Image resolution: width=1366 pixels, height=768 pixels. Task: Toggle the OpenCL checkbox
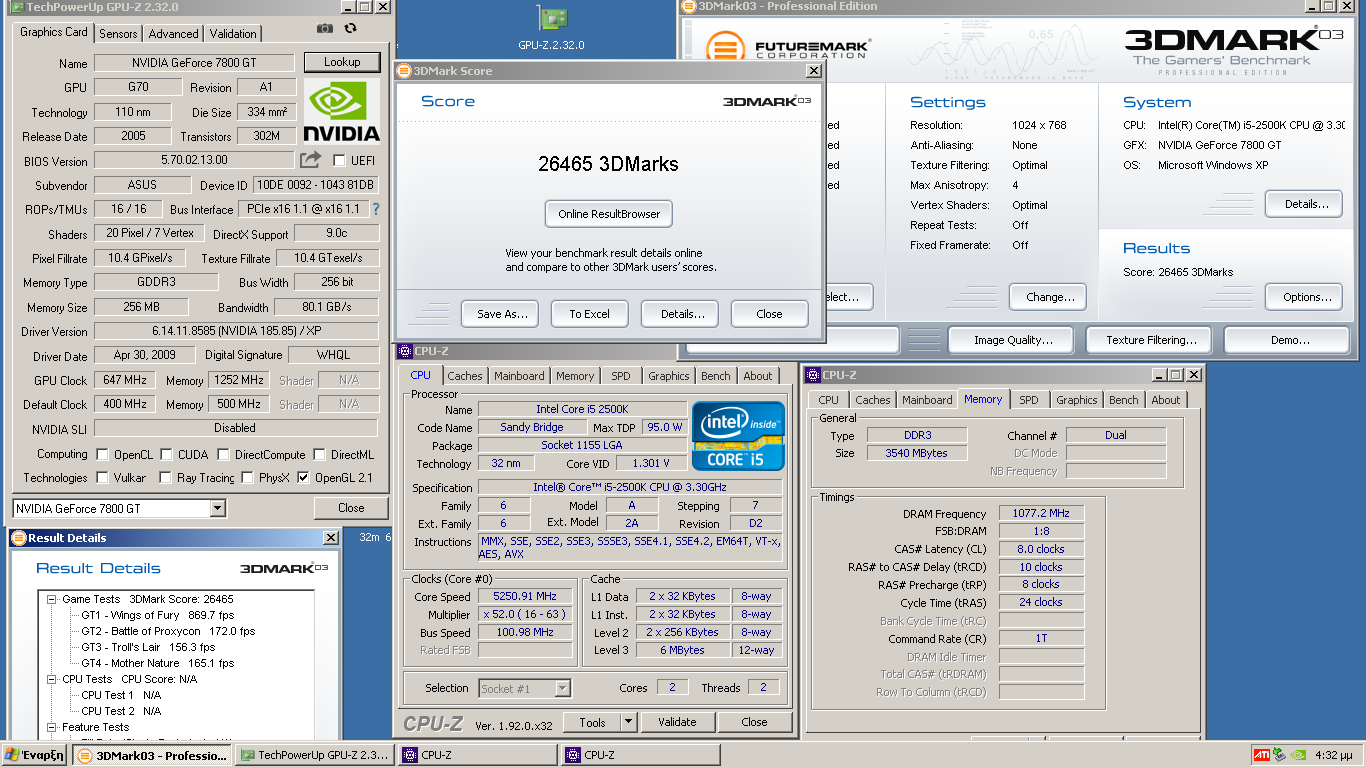[x=102, y=454]
